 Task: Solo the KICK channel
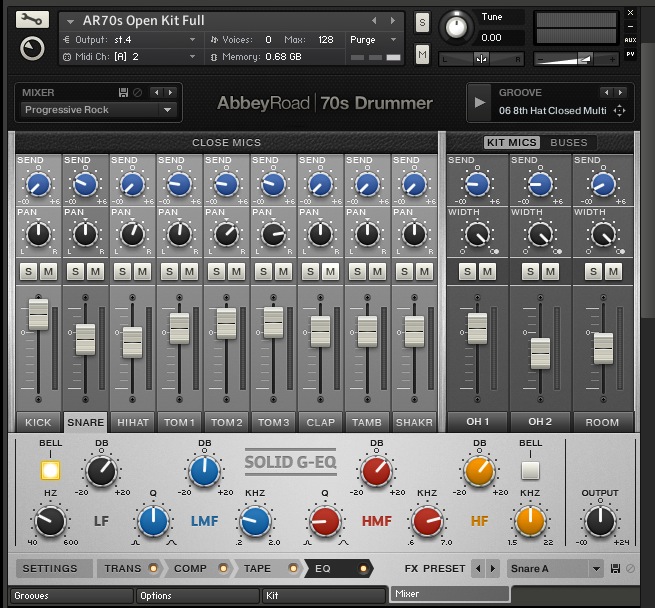click(28, 272)
